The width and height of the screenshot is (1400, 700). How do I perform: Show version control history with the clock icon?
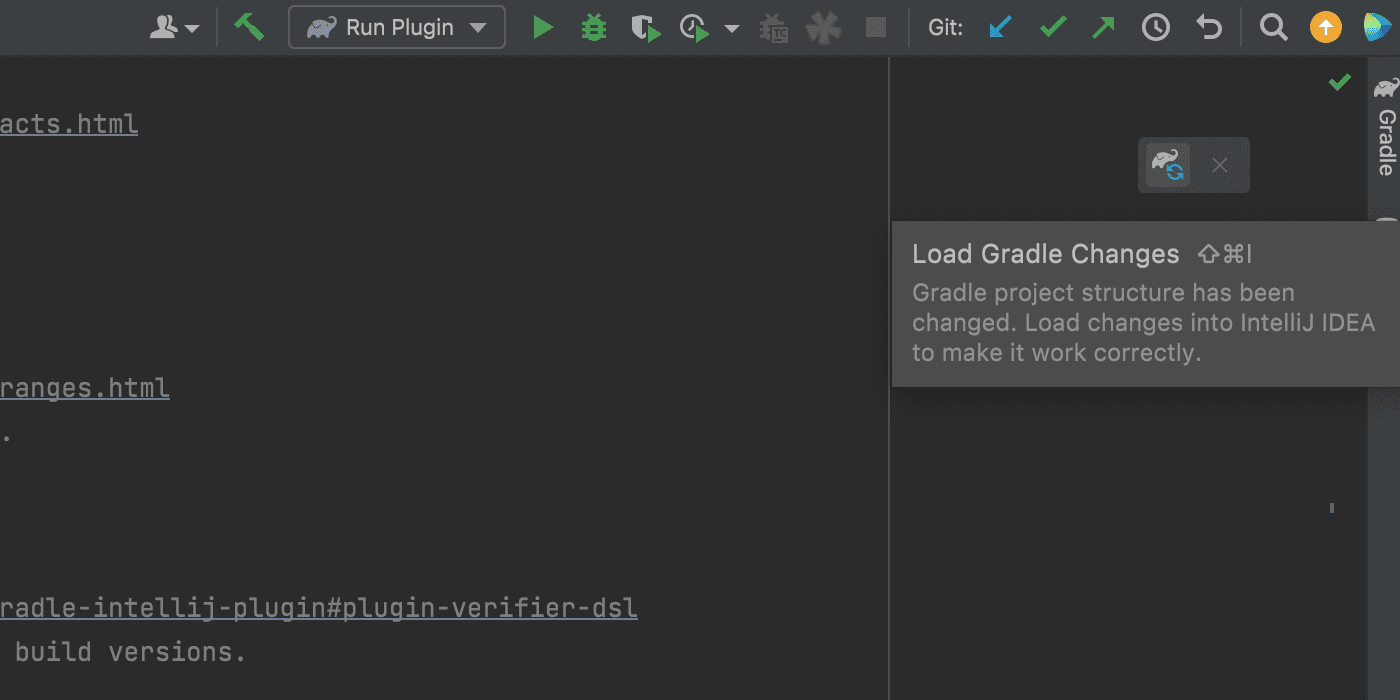click(1155, 27)
